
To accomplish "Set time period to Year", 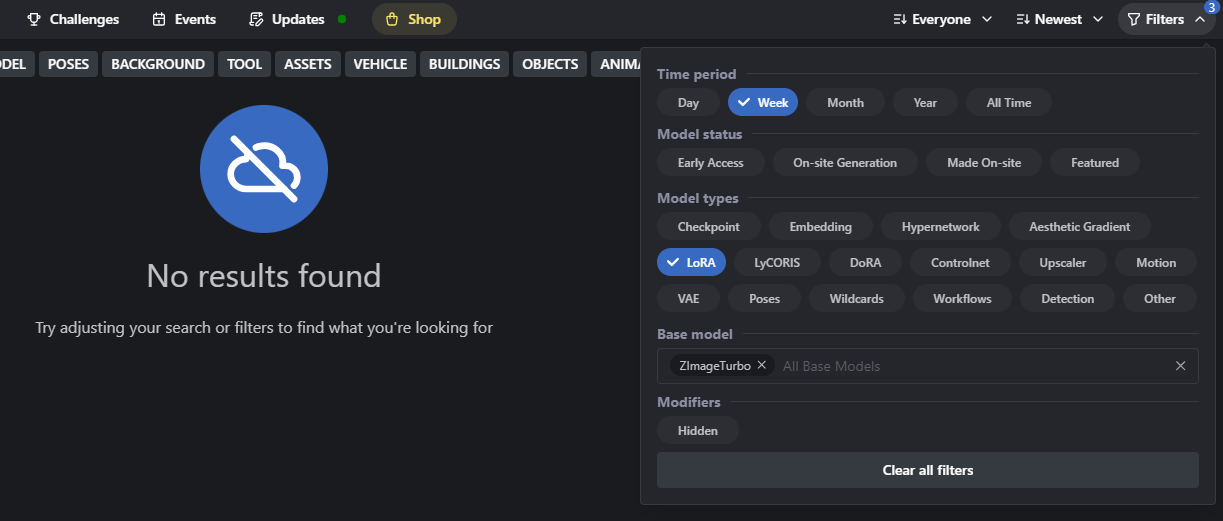I will coord(925,102).
